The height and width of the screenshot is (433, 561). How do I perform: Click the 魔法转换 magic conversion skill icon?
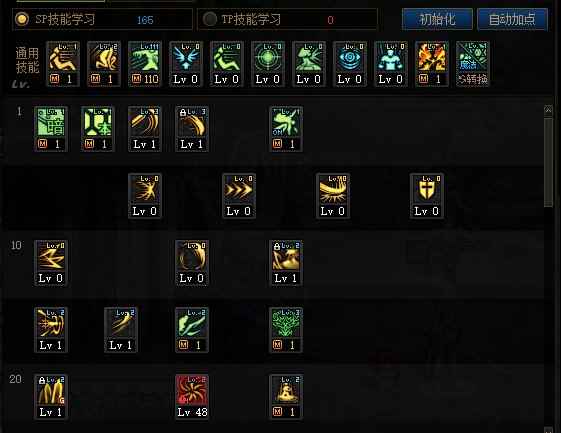pyautogui.click(x=473, y=64)
